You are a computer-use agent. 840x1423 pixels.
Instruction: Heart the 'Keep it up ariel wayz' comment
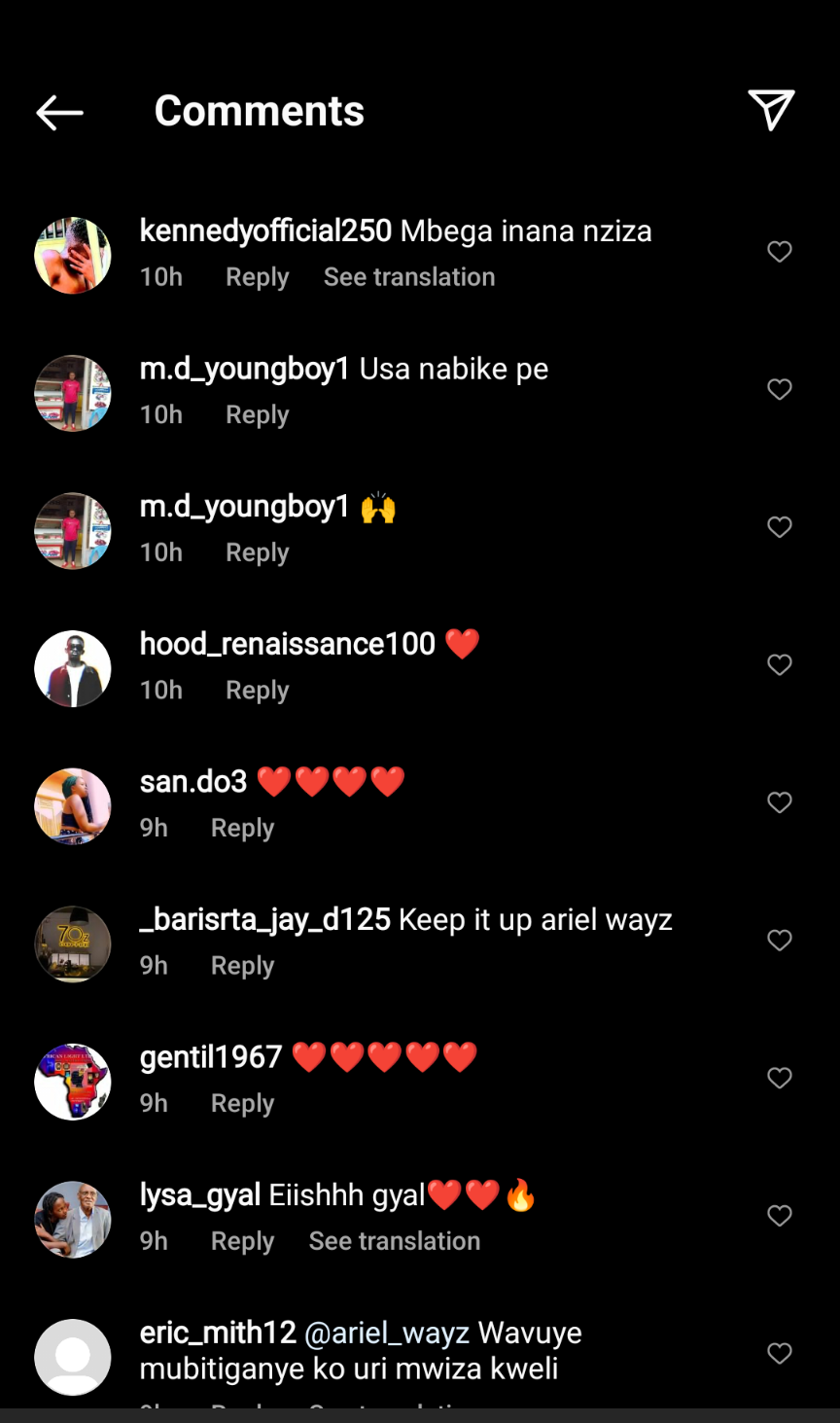pos(780,941)
